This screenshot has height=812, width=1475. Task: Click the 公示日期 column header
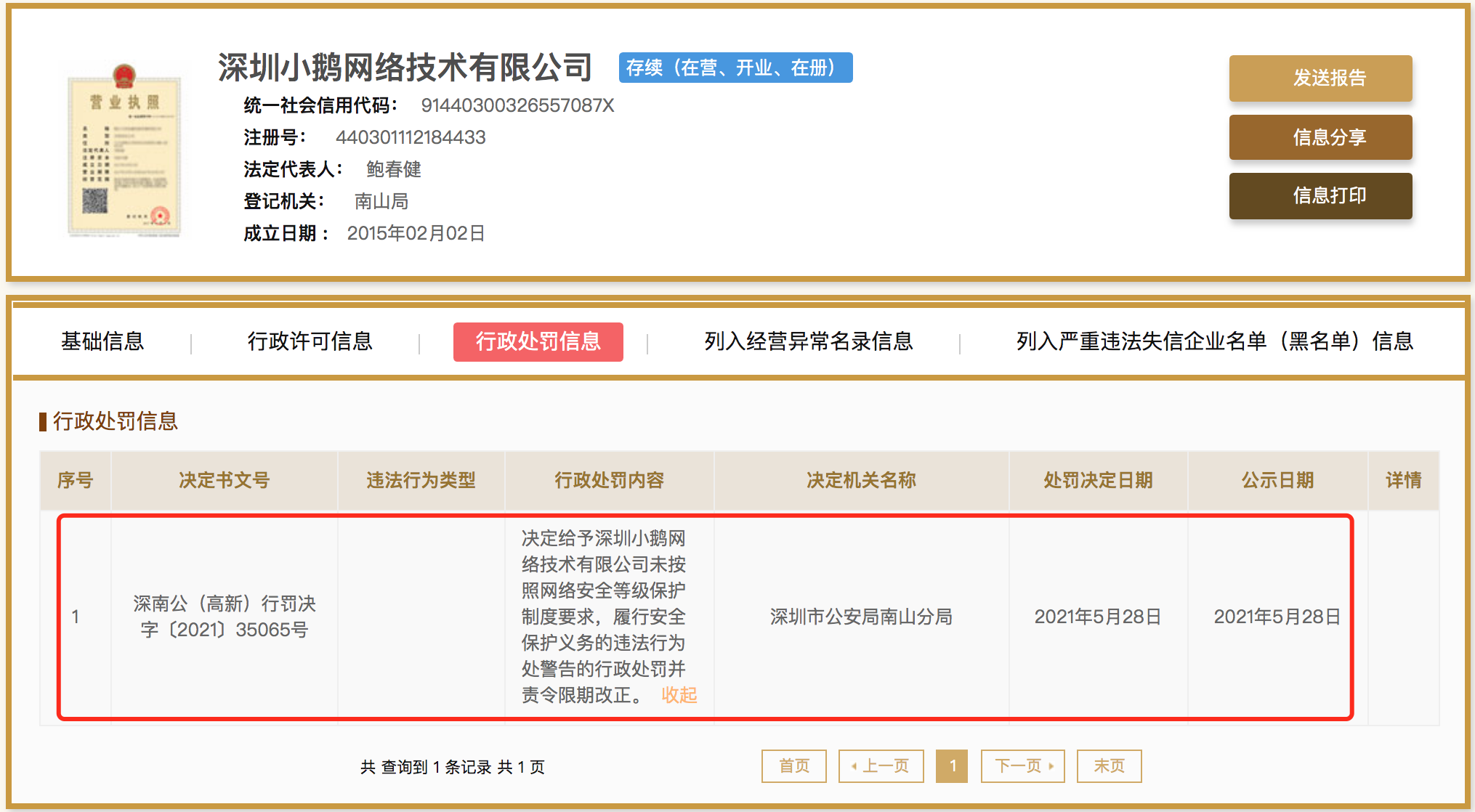click(x=1277, y=480)
